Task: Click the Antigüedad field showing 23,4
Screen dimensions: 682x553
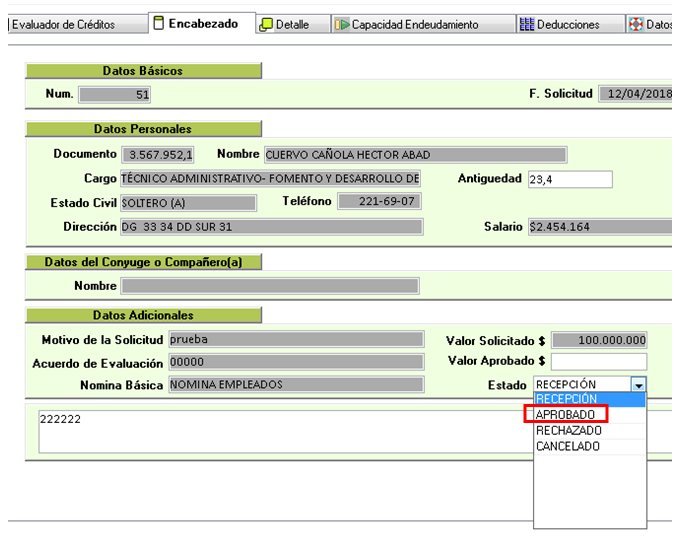Action: 569,179
